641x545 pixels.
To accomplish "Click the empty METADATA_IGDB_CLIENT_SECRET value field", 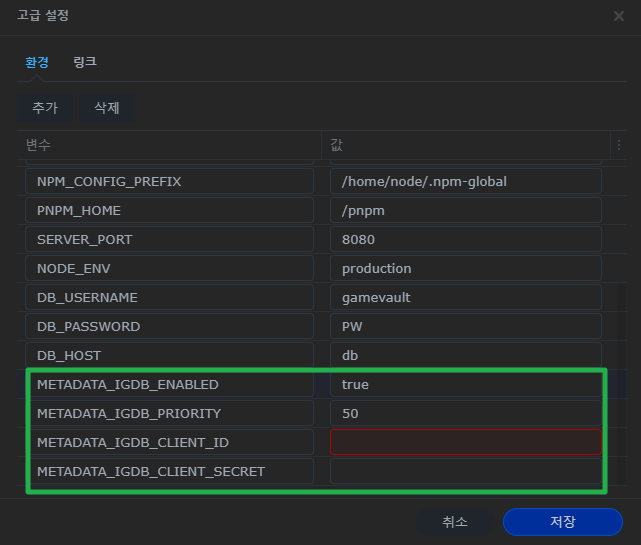I will pyautogui.click(x=465, y=471).
